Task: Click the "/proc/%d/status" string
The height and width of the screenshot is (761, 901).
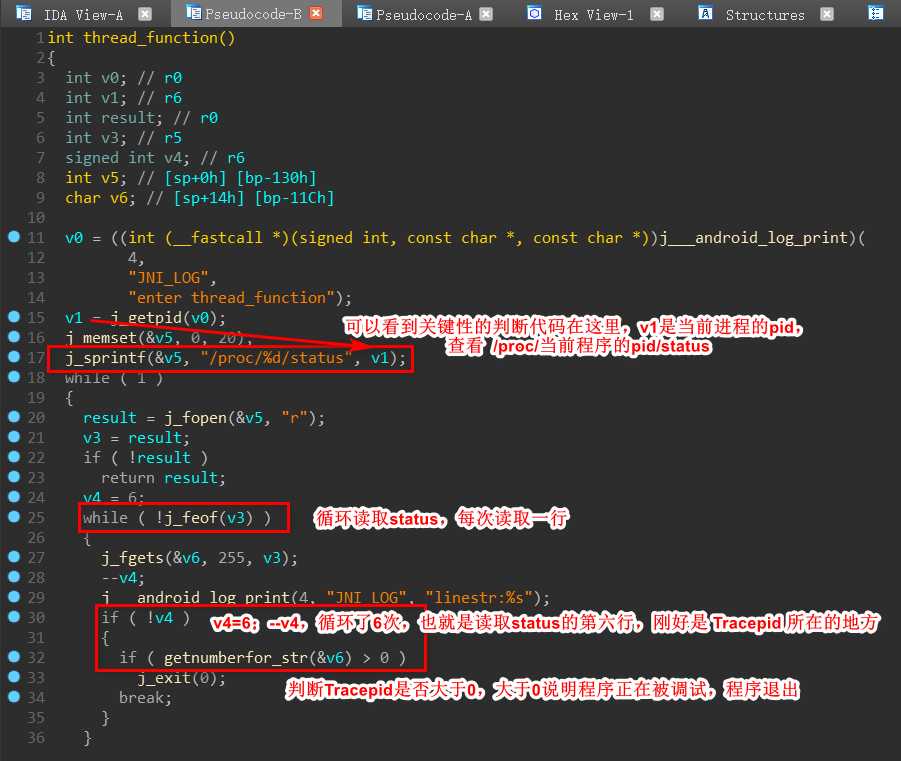Action: pyautogui.click(x=276, y=358)
